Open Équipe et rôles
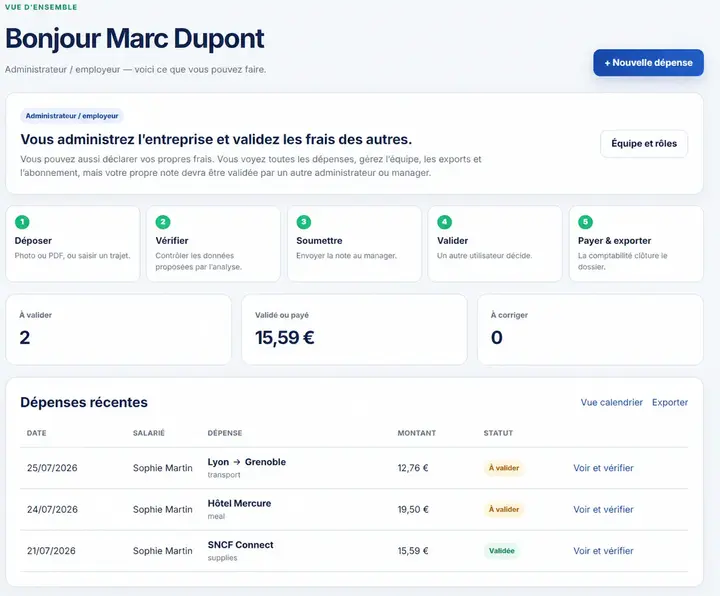 [644, 144]
